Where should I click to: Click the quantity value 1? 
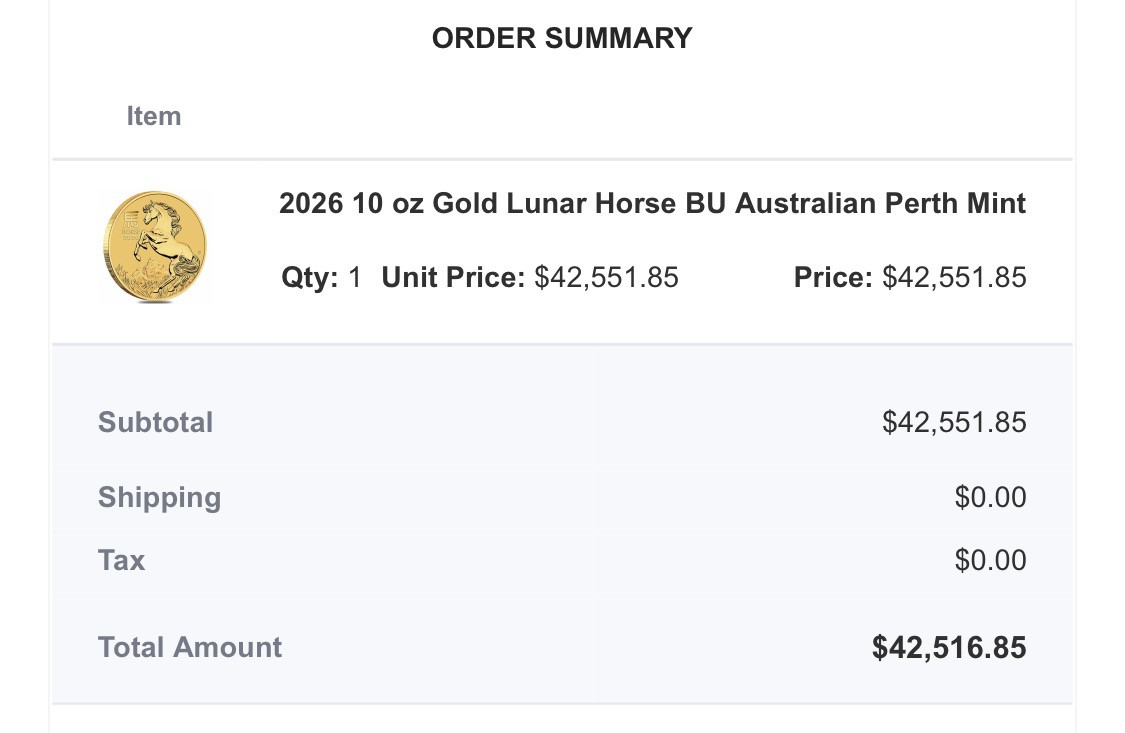click(355, 277)
